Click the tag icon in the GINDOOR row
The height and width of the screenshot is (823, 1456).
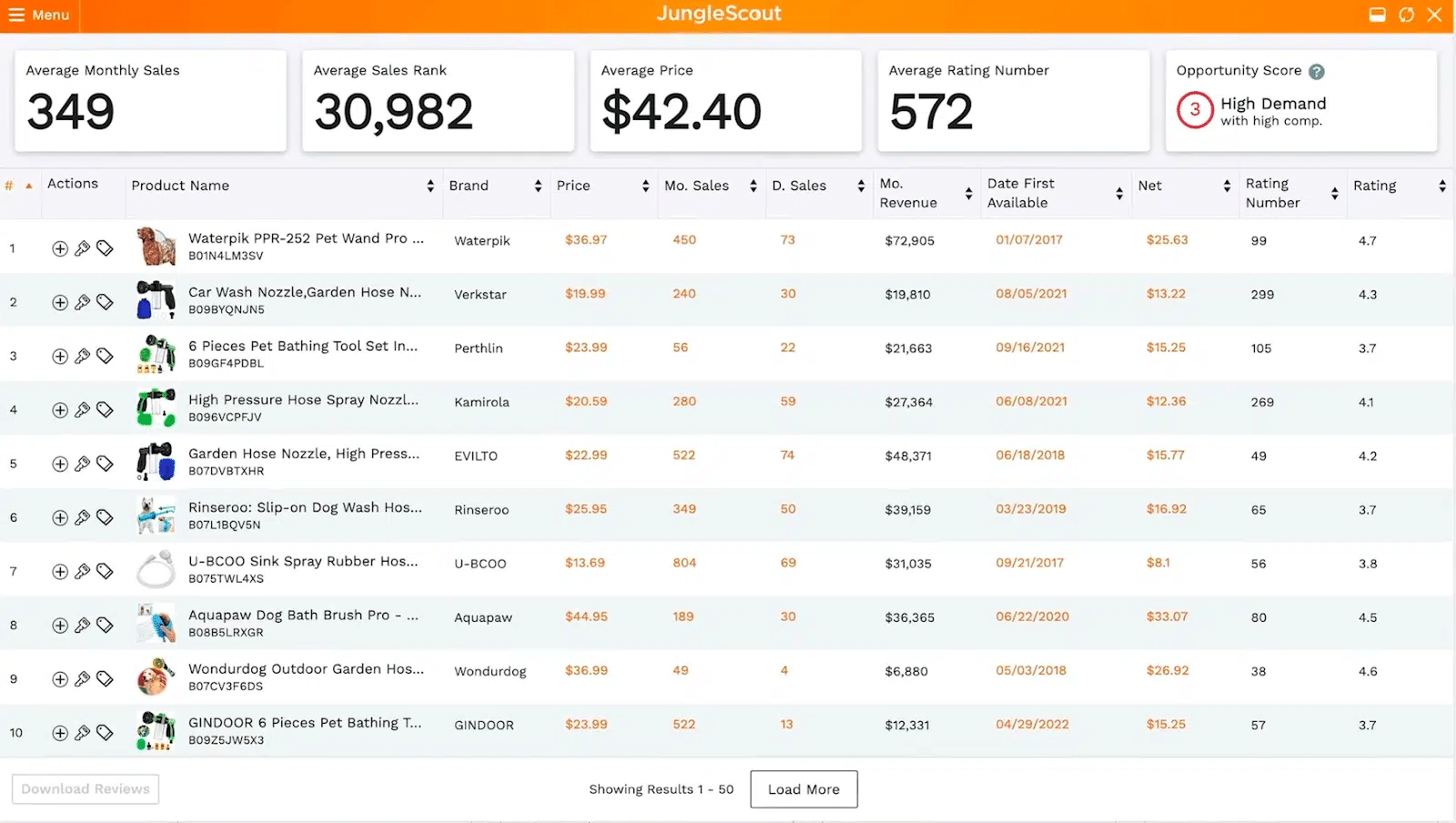(105, 733)
